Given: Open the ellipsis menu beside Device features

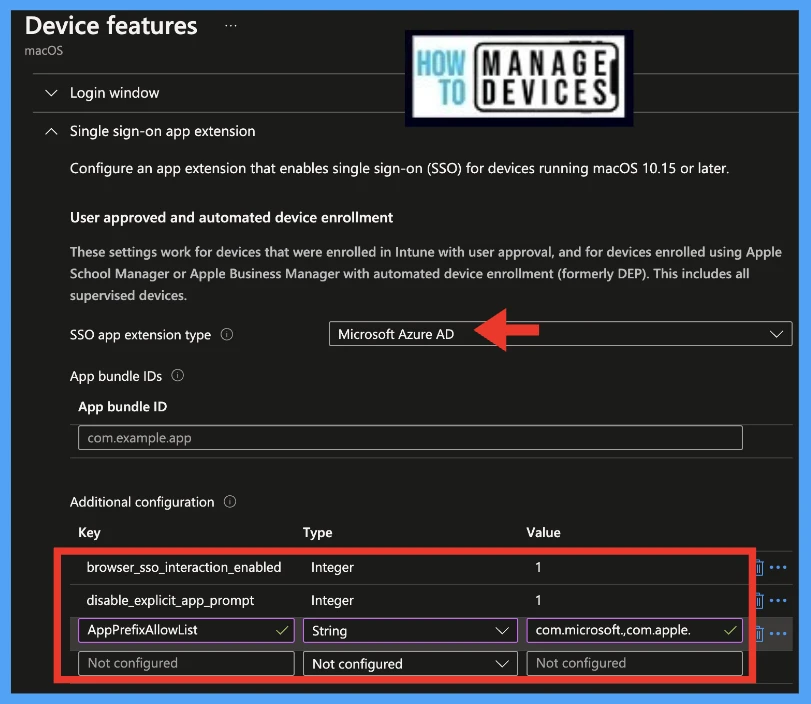Looking at the screenshot, I should [x=231, y=25].
